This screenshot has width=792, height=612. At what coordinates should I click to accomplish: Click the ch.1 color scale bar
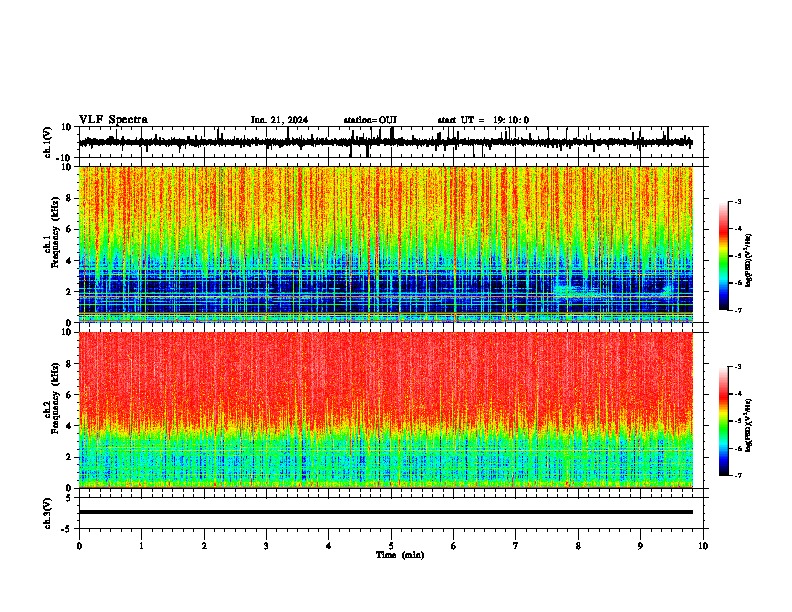pos(723,256)
